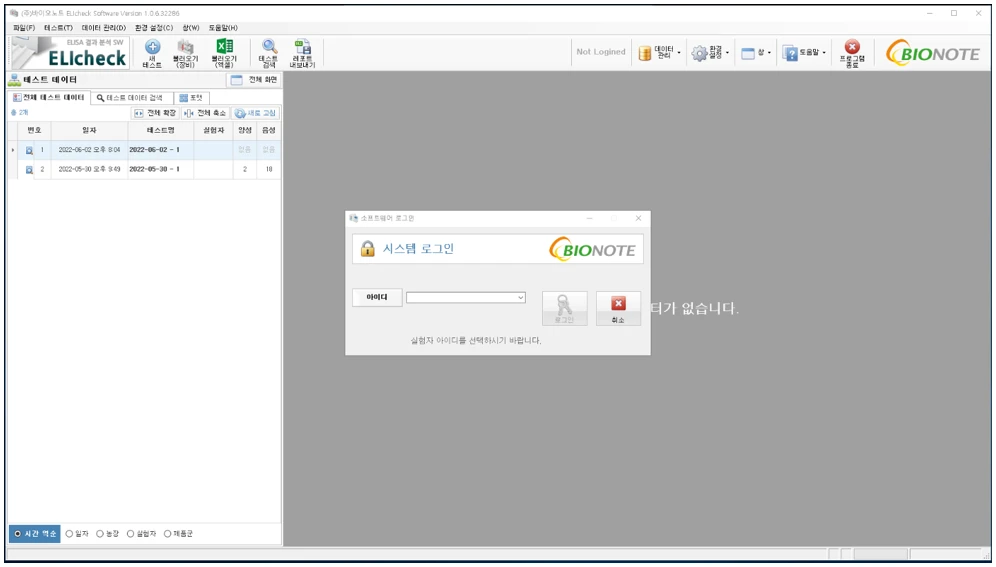Click date cell 2022-05-30 오후 9:49
The image size is (996, 567).
(x=90, y=170)
